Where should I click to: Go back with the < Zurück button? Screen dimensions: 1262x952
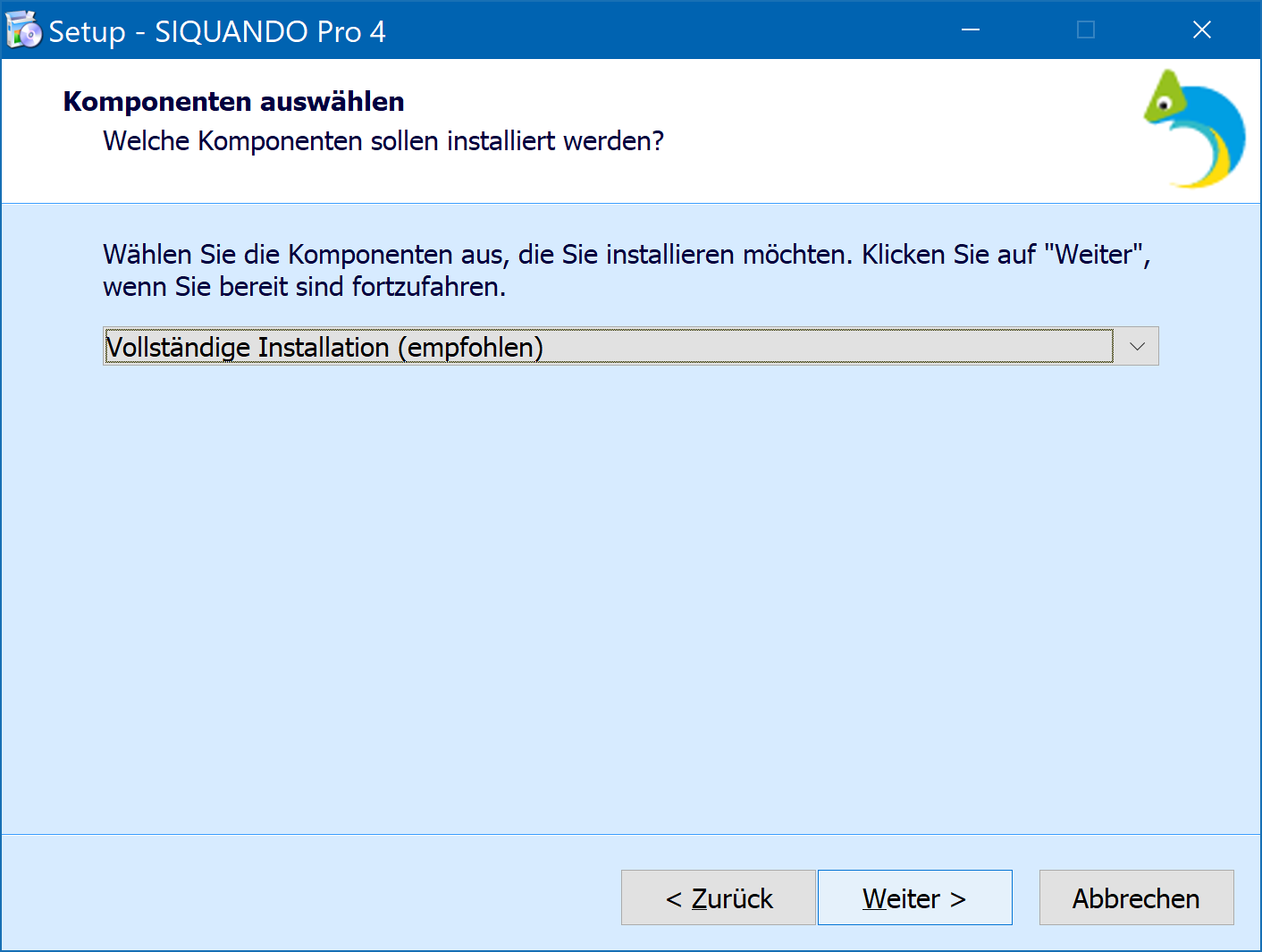[x=718, y=897]
